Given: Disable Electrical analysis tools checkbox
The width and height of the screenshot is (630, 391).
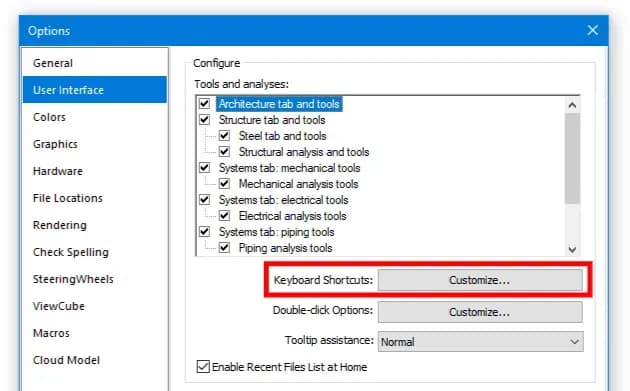Looking at the screenshot, I should click(224, 216).
